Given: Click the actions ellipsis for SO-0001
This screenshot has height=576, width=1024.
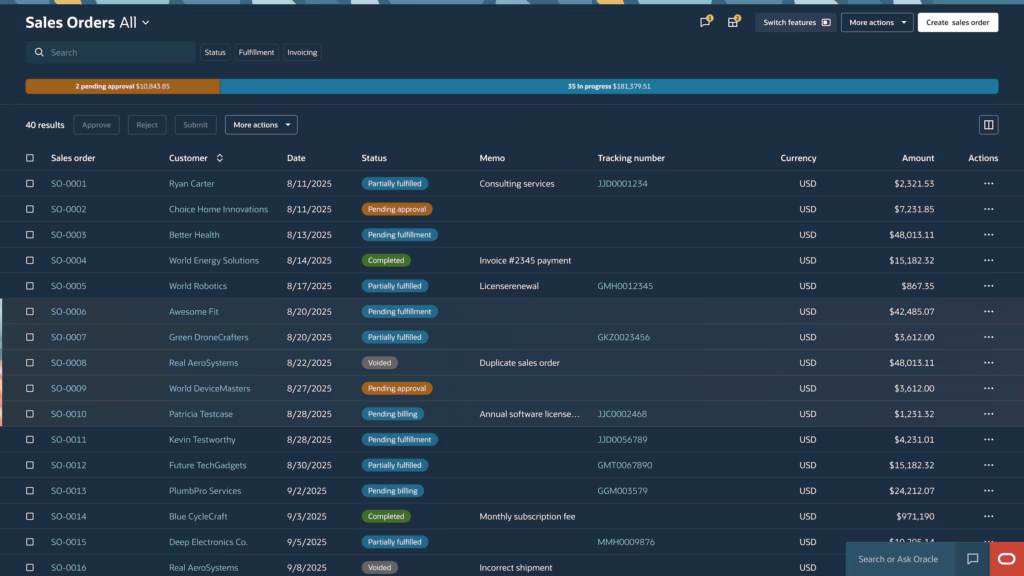Looking at the screenshot, I should [x=988, y=183].
